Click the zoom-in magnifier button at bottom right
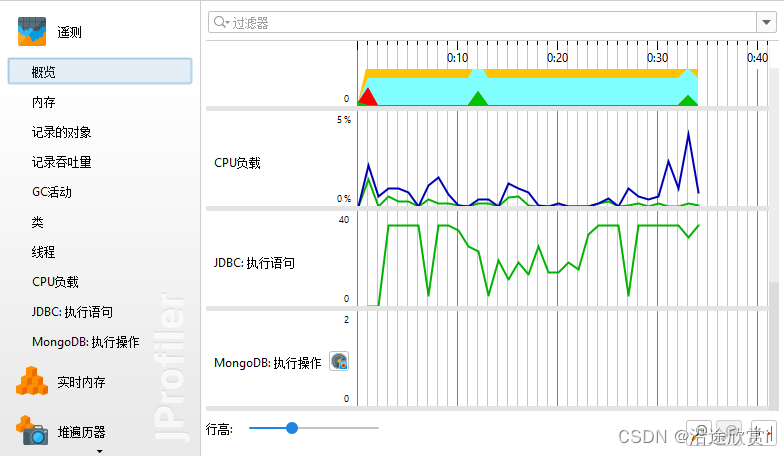This screenshot has height=456, width=784. coord(701,432)
